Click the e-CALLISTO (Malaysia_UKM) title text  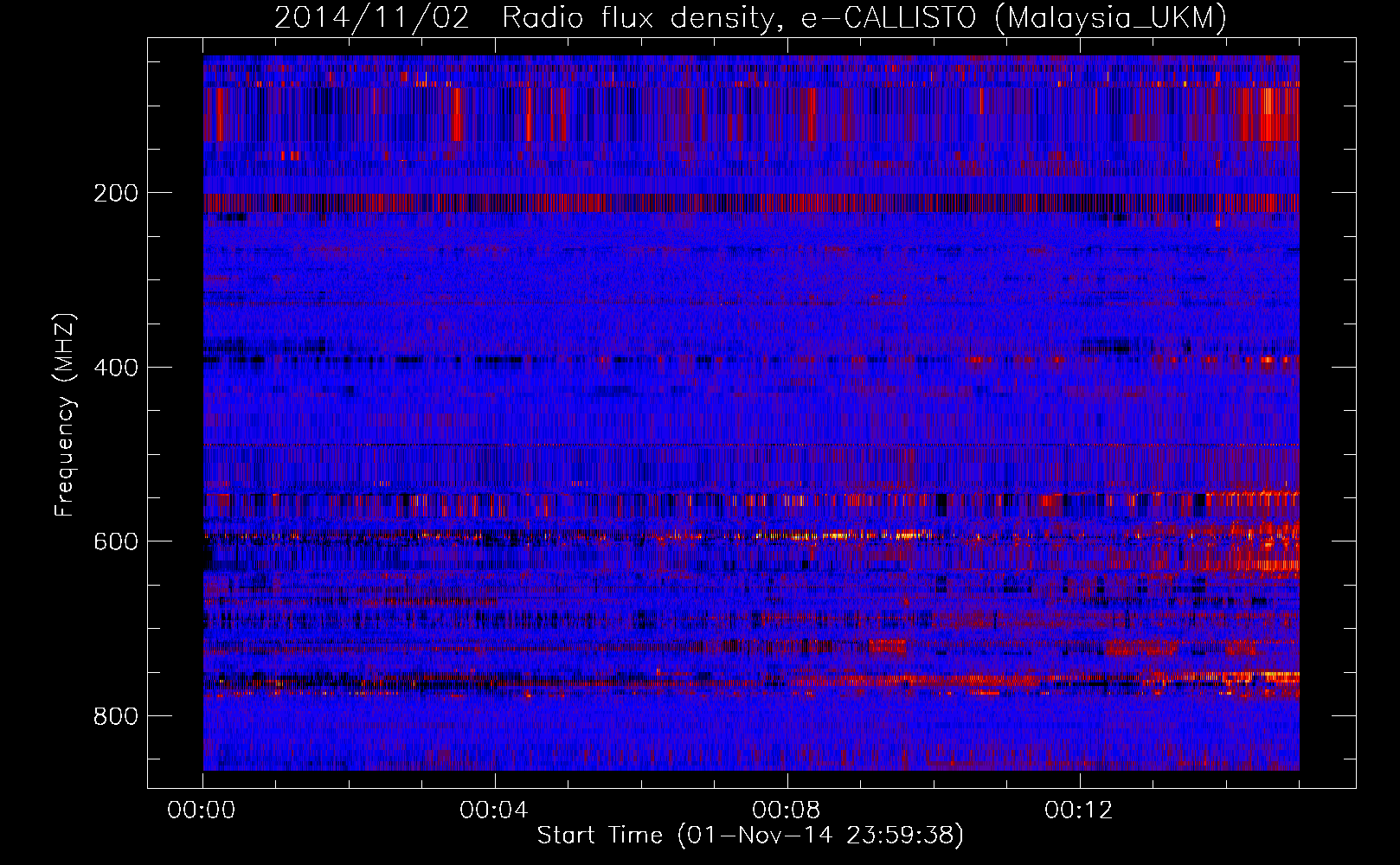[1015, 17]
